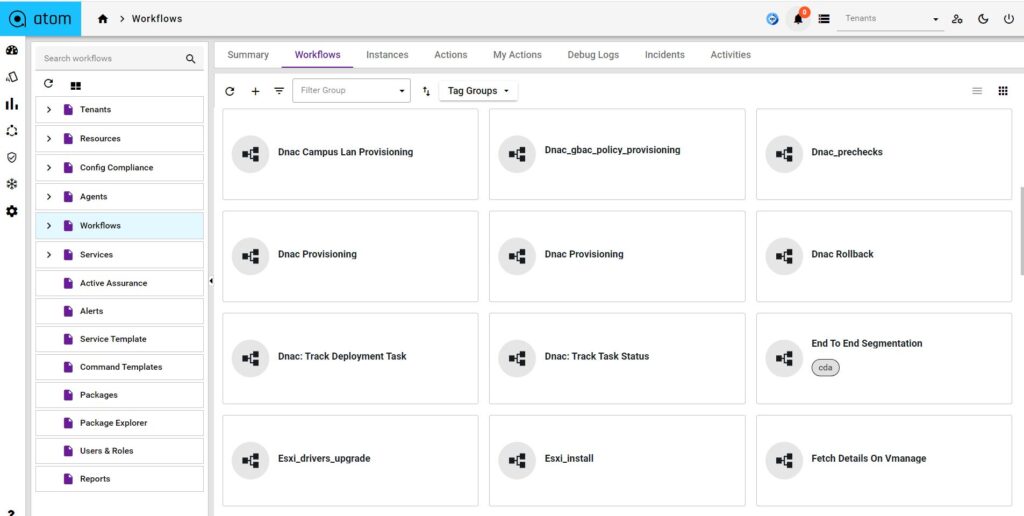Open Dnac_gbac_policy_provisioning workflow

point(617,154)
